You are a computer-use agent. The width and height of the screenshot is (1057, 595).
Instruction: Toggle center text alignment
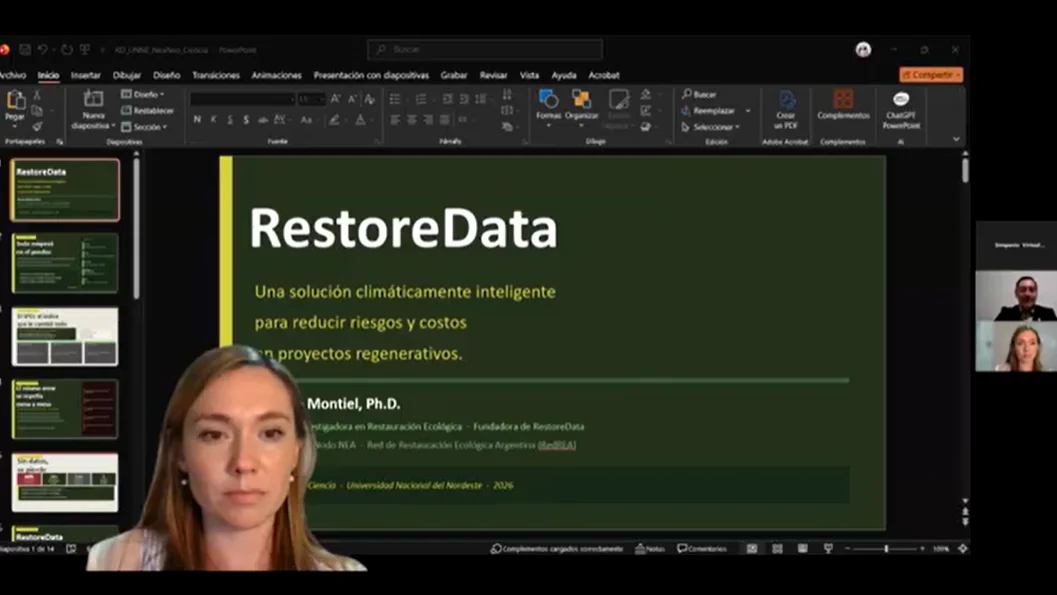[x=411, y=120]
